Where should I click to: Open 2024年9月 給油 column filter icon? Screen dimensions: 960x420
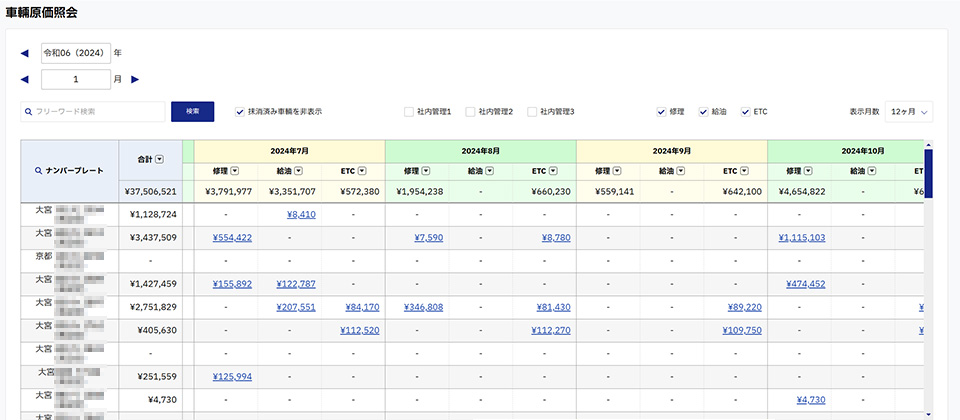(681, 171)
